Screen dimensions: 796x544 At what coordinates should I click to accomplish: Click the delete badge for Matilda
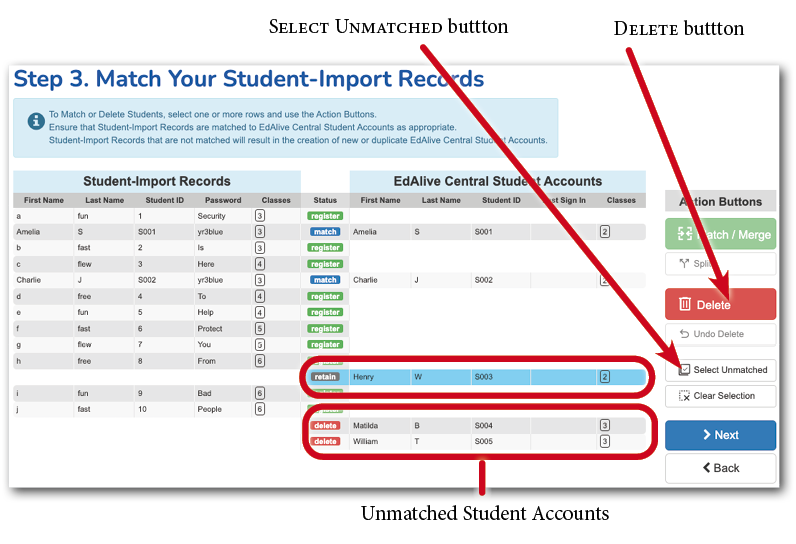coord(325,425)
